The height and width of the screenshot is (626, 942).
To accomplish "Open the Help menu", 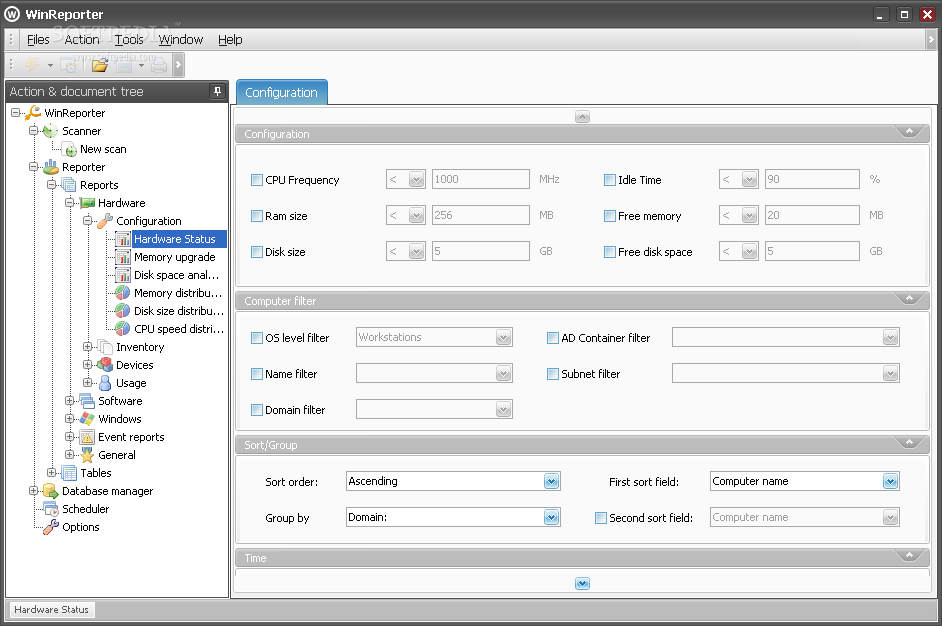I will [x=230, y=40].
